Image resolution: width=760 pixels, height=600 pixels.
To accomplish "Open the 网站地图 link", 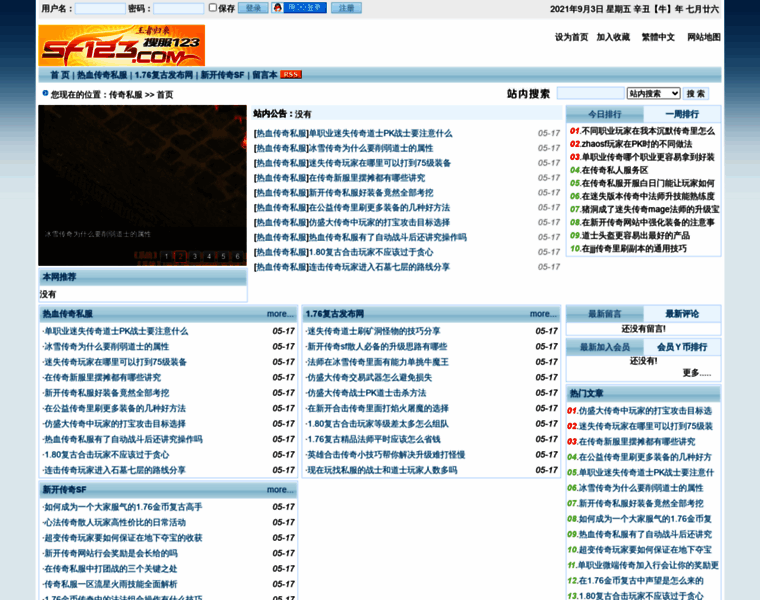I will (704, 37).
